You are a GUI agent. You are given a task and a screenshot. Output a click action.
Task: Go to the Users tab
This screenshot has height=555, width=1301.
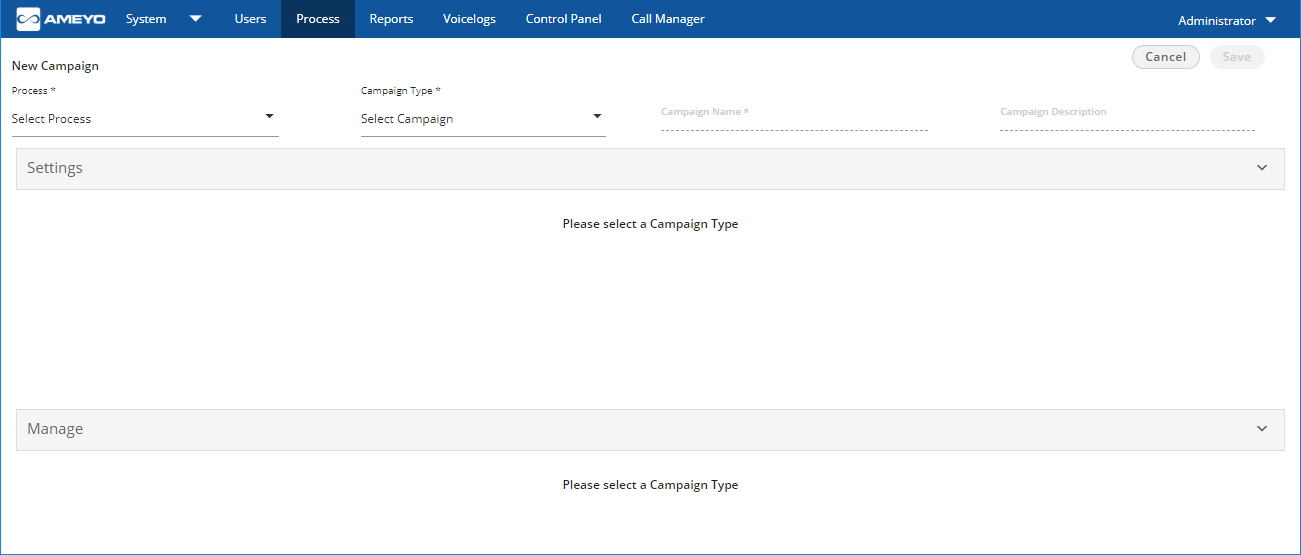[x=250, y=19]
